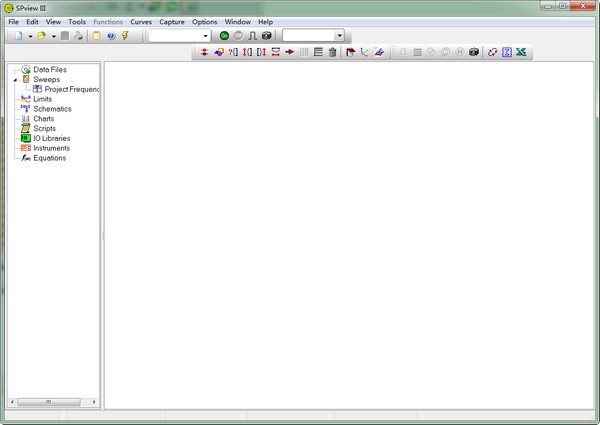Open the dropdown arrow beside New icon

pyautogui.click(x=30, y=36)
